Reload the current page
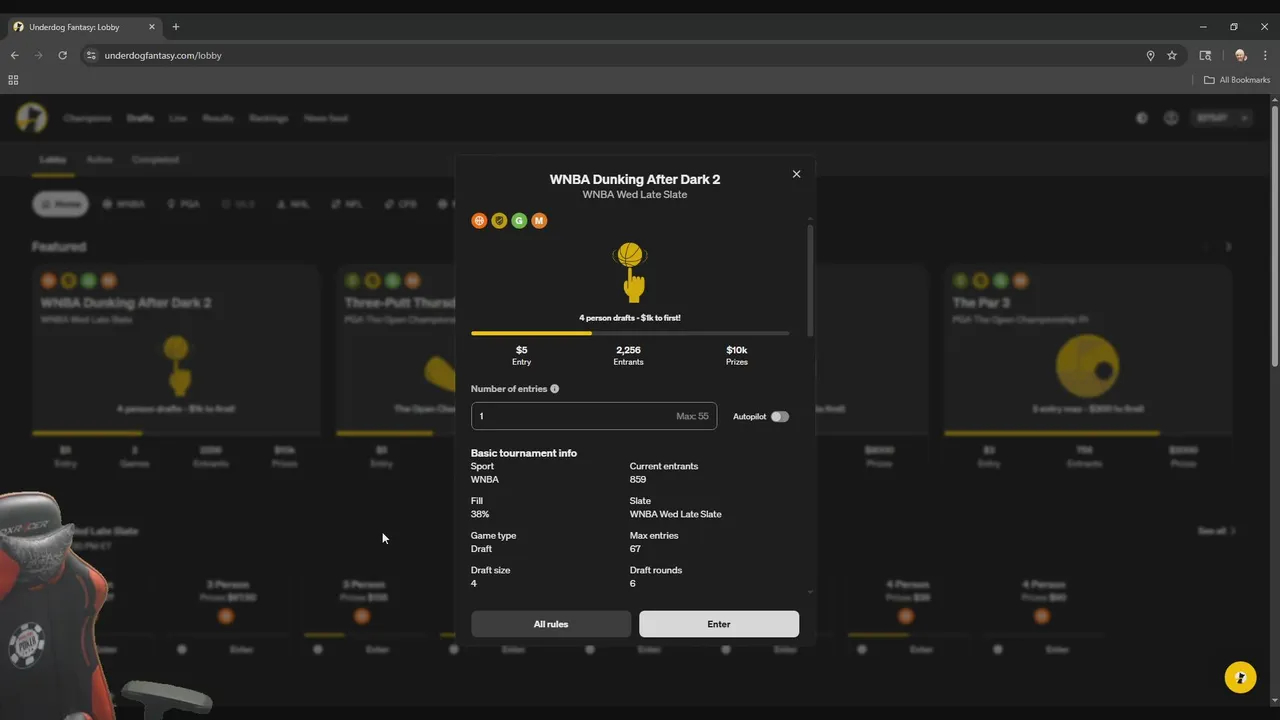 62,55
